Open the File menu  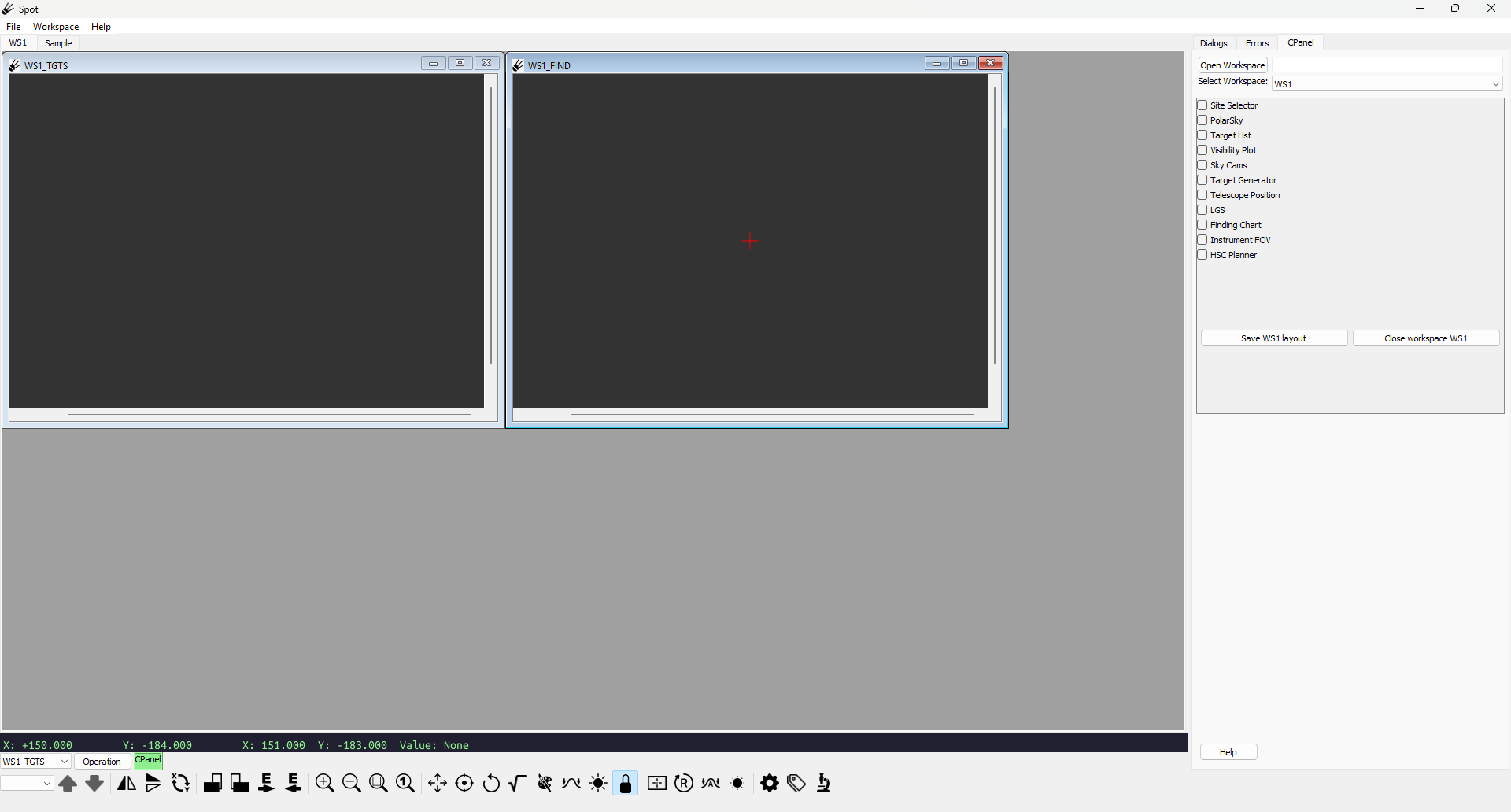(13, 27)
